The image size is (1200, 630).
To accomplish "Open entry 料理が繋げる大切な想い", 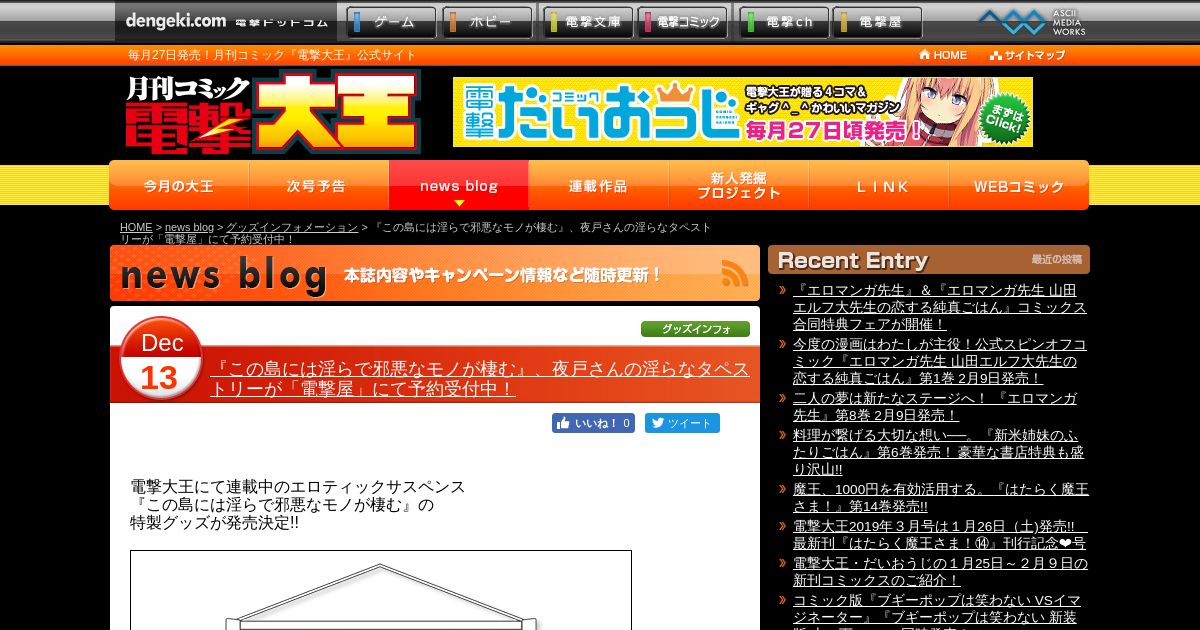I will 938,452.
